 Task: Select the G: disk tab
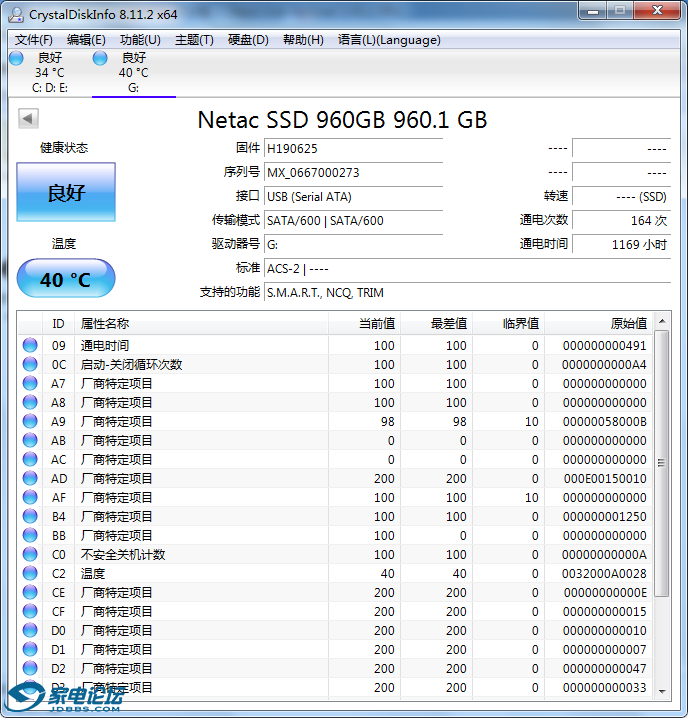pos(134,73)
